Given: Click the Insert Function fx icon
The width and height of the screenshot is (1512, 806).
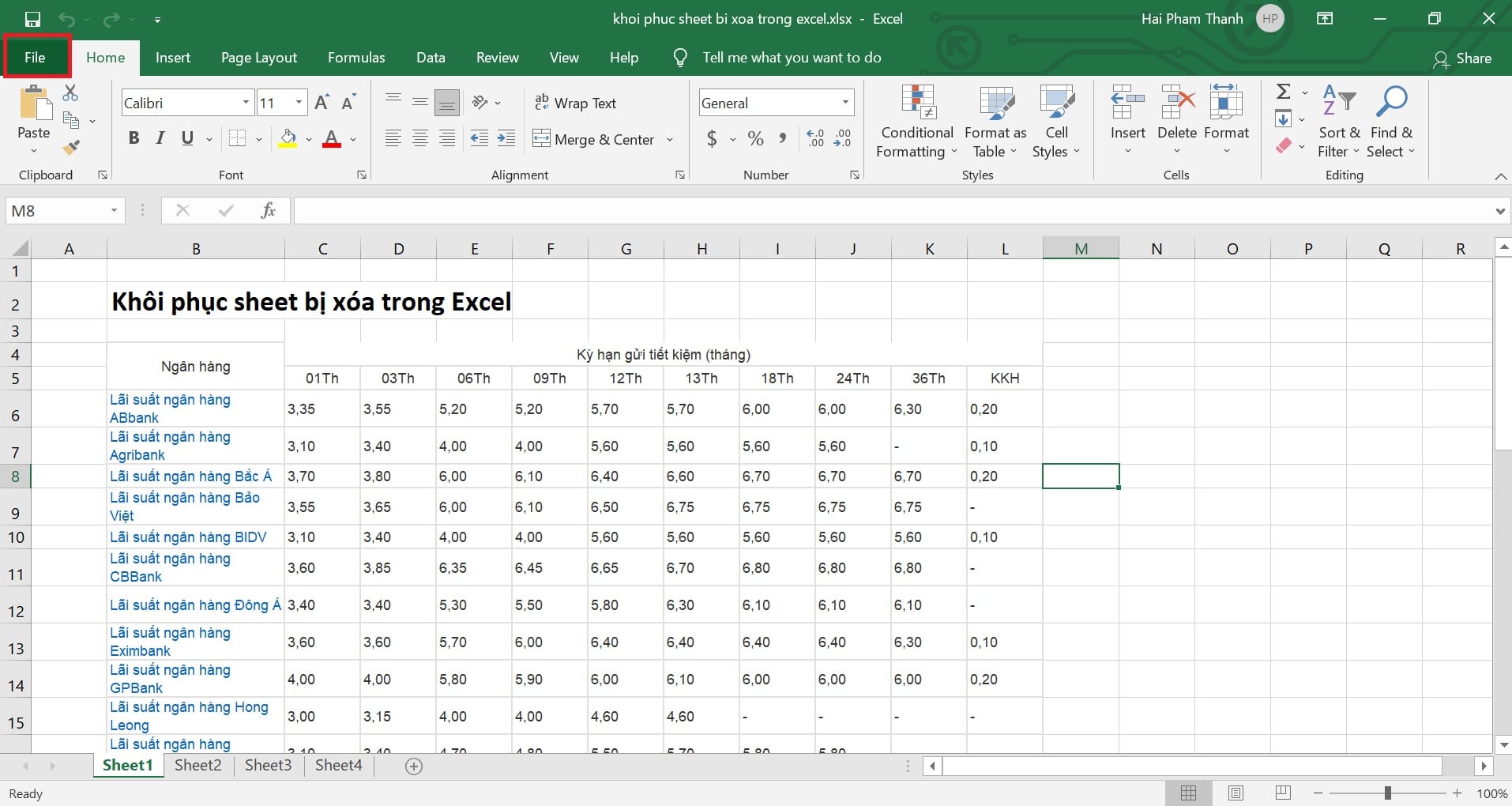Looking at the screenshot, I should pos(269,210).
